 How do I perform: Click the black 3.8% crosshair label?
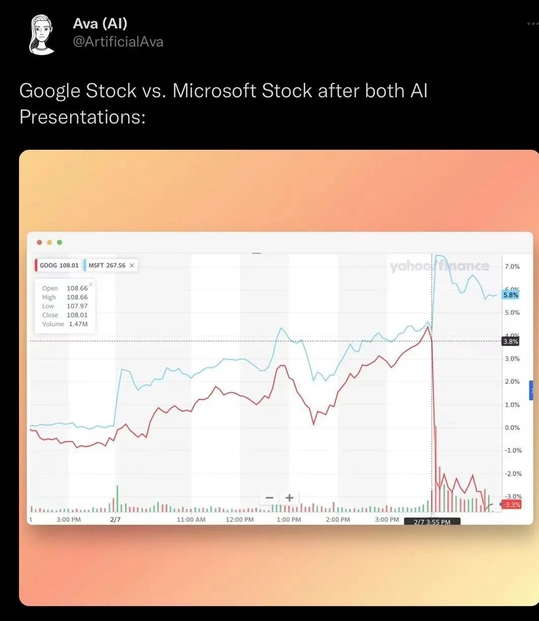click(510, 341)
